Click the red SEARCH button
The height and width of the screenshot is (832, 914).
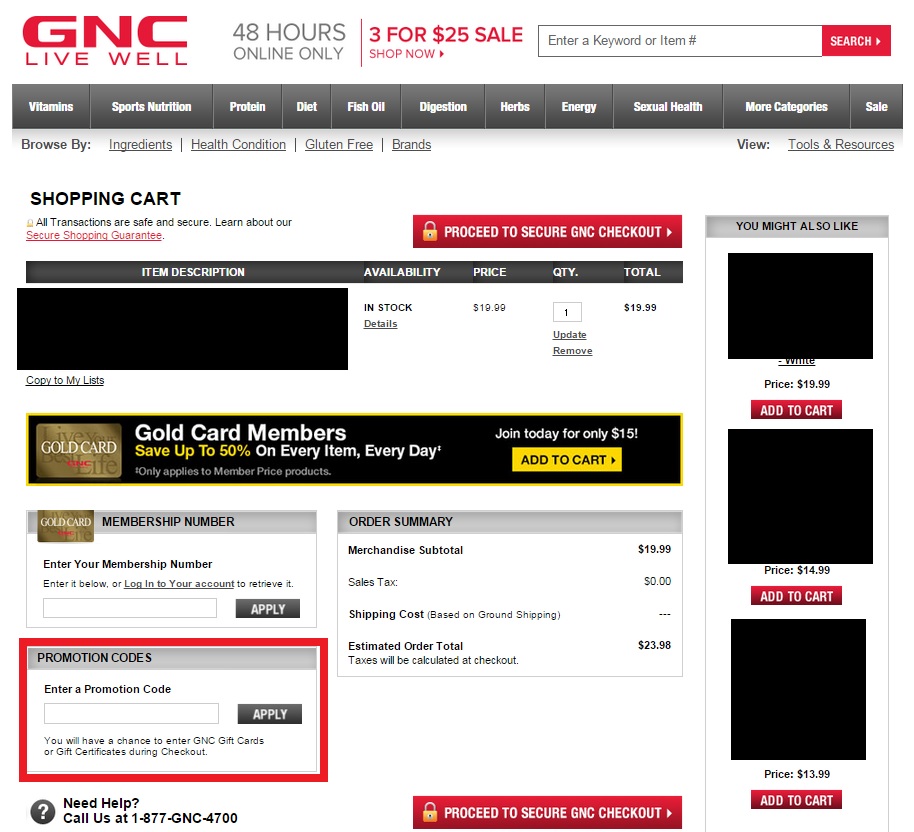pyautogui.click(x=856, y=41)
